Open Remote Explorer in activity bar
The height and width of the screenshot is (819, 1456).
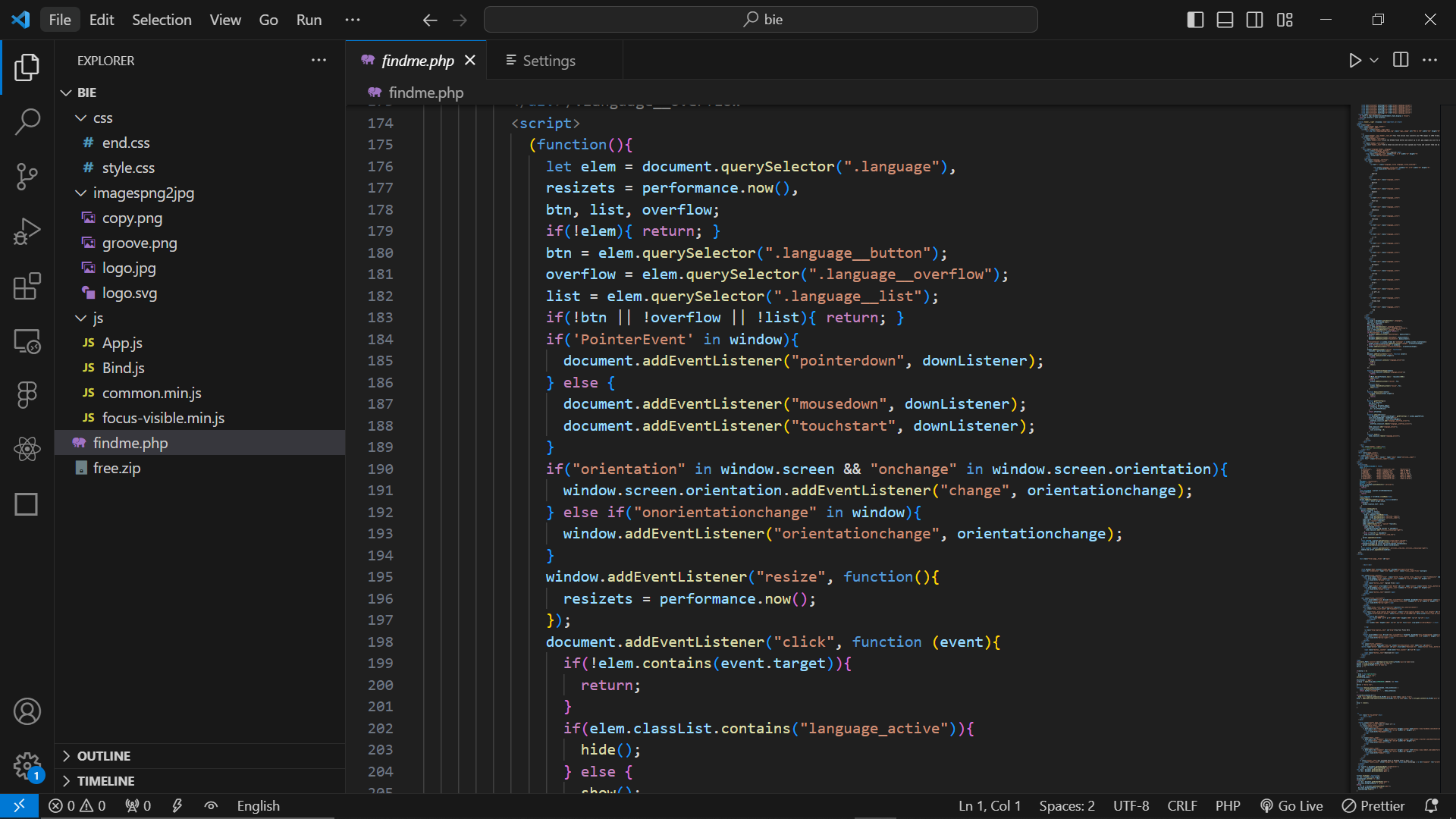point(27,341)
